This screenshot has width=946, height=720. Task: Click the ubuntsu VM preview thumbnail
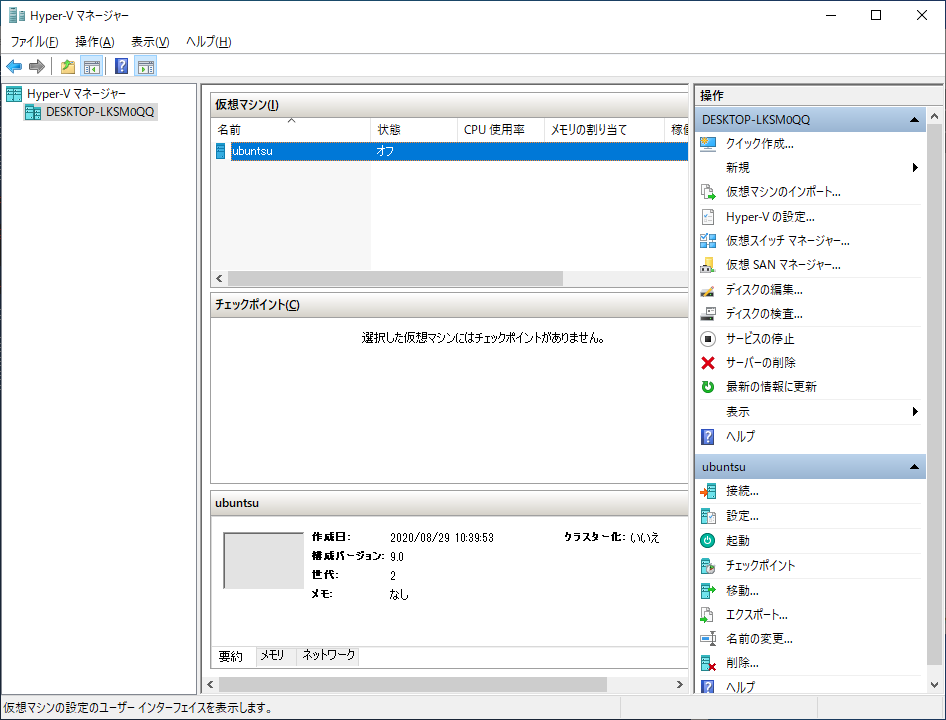coord(264,560)
